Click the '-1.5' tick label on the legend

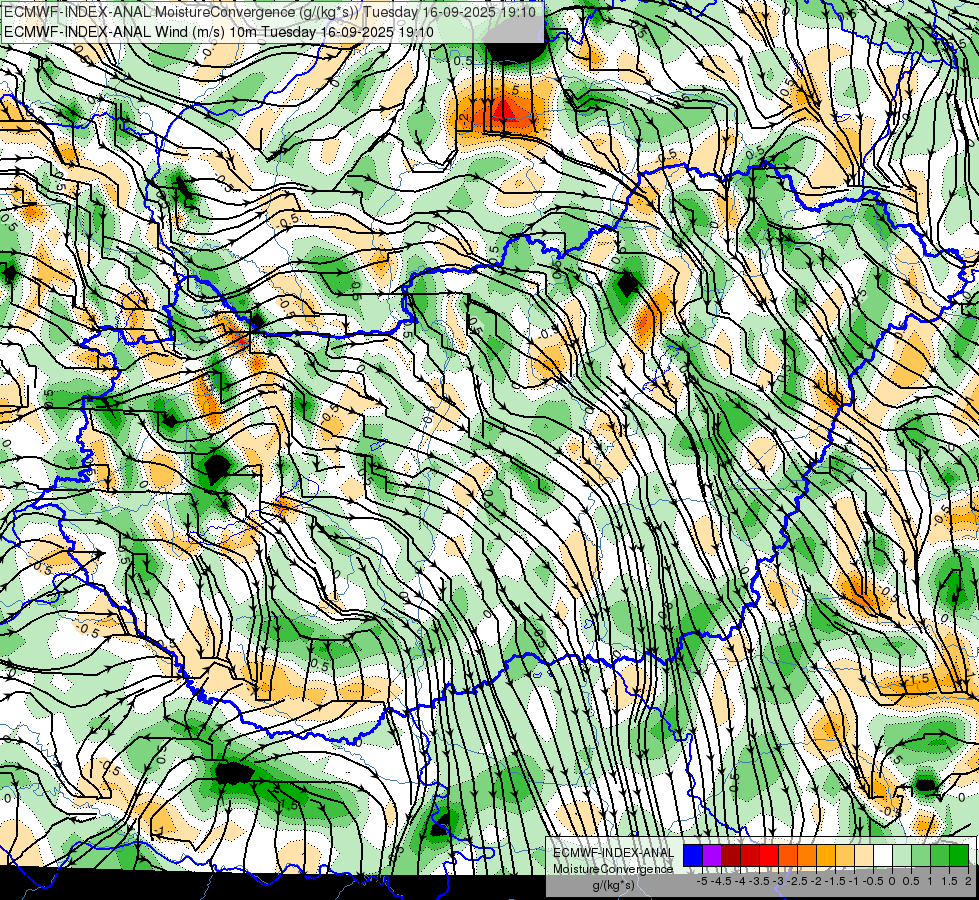835,881
